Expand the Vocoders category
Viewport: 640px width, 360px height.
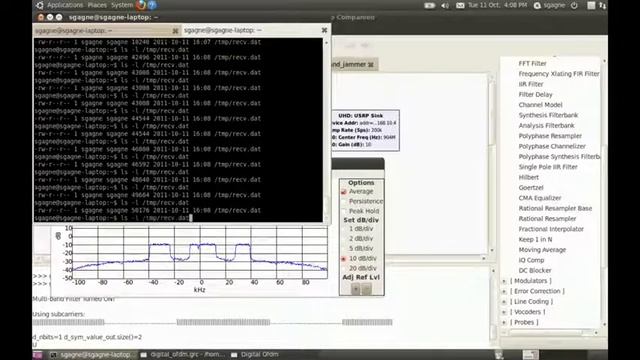pos(504,312)
